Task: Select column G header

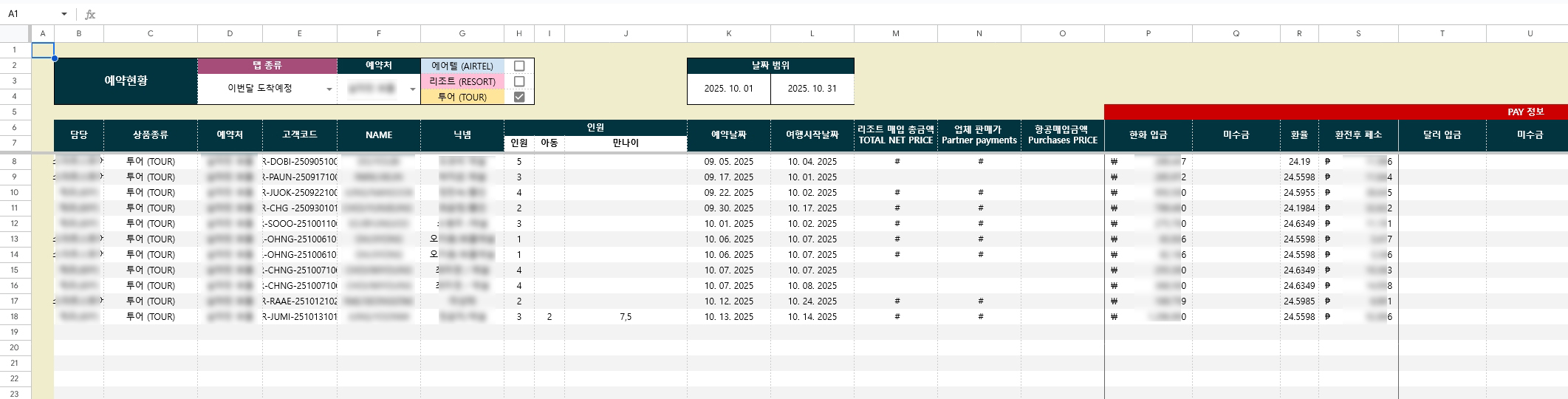Action: [462, 33]
